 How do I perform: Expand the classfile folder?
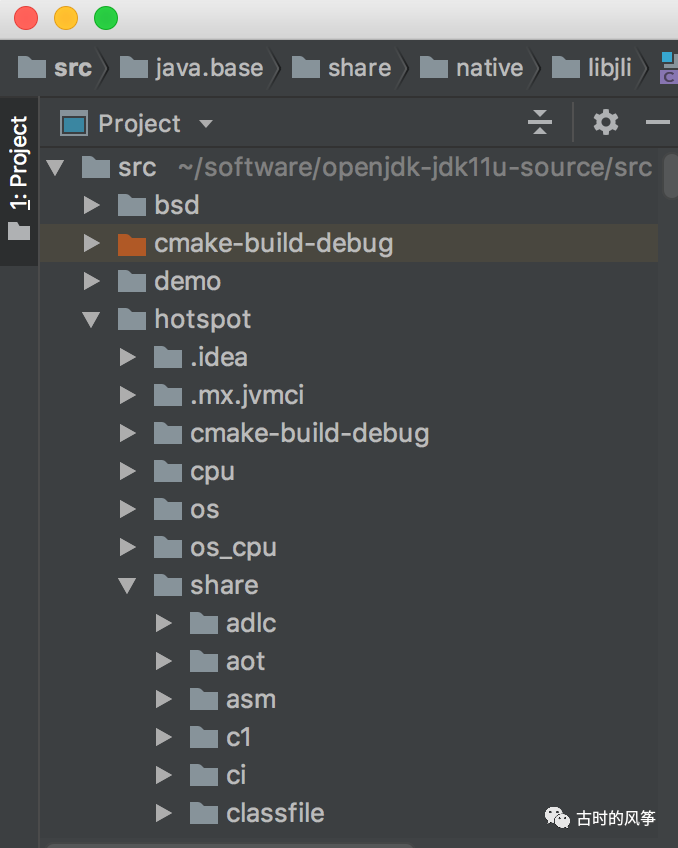point(164,813)
